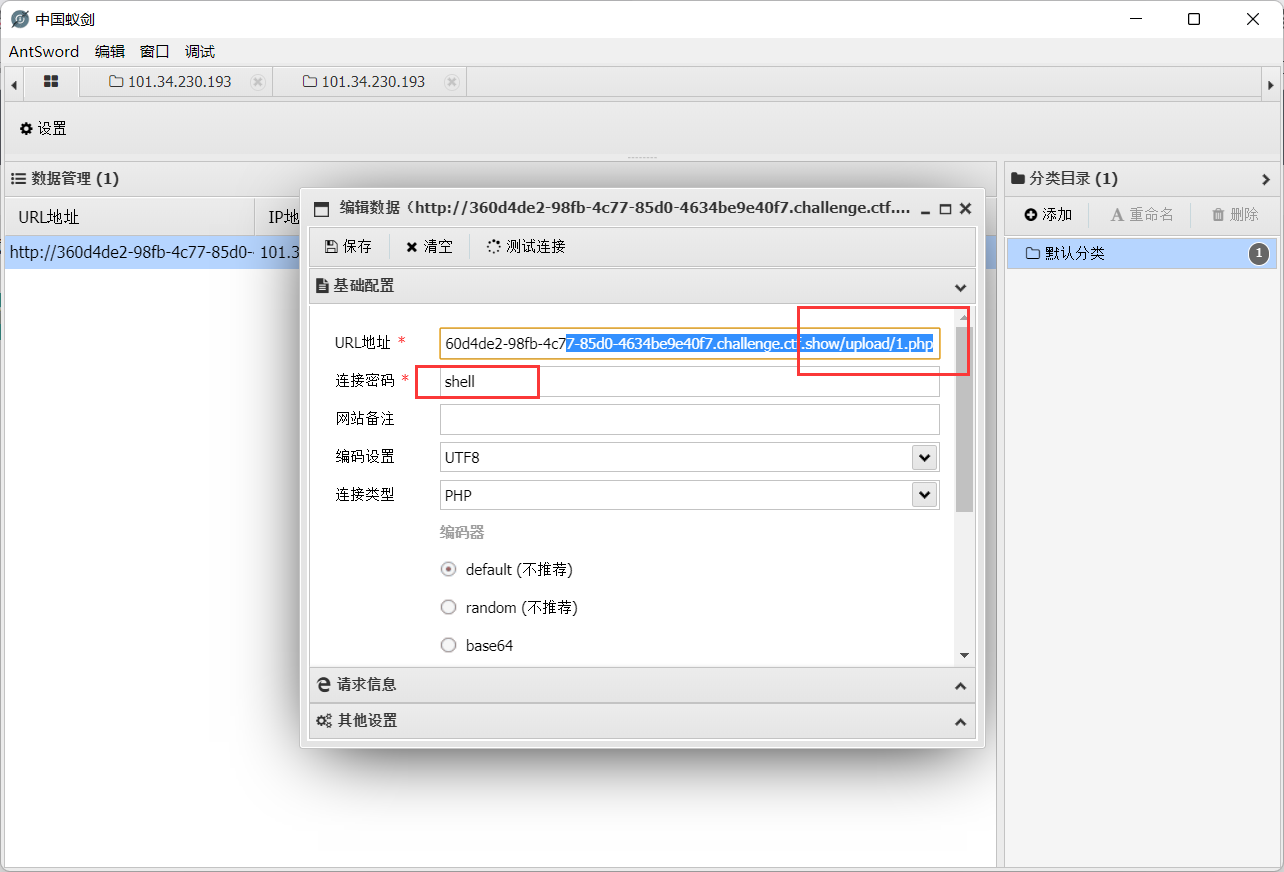The width and height of the screenshot is (1284, 872).
Task: Open the AntSword menu
Action: tap(44, 52)
